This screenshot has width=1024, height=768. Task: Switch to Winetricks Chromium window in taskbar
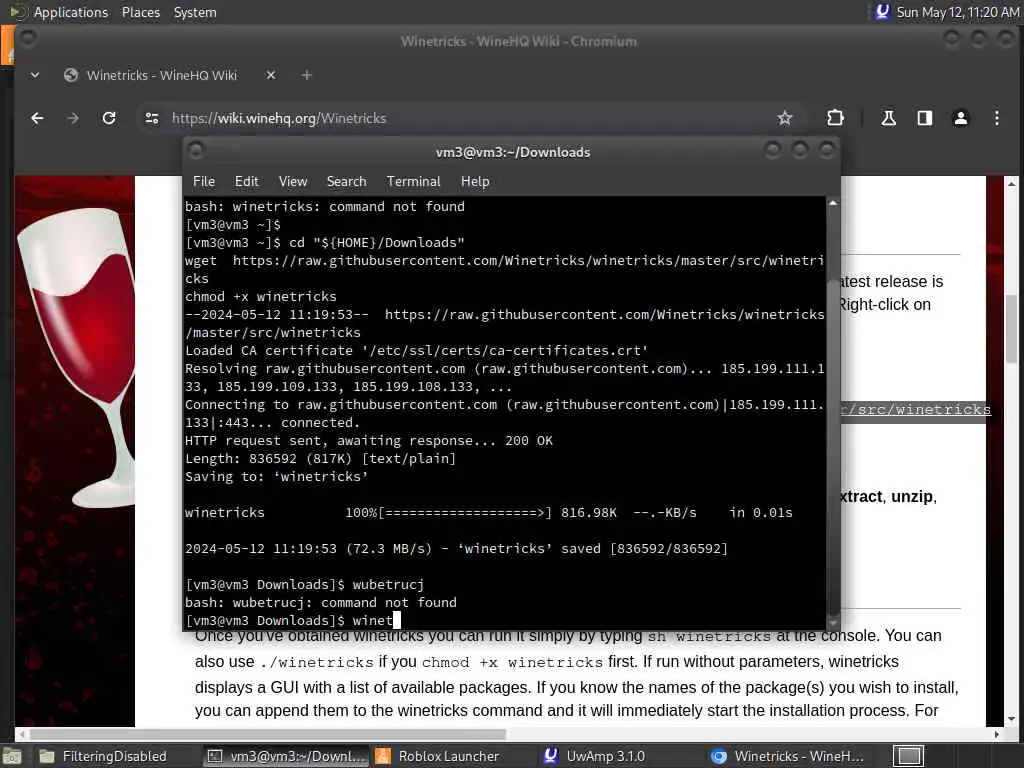click(787, 756)
